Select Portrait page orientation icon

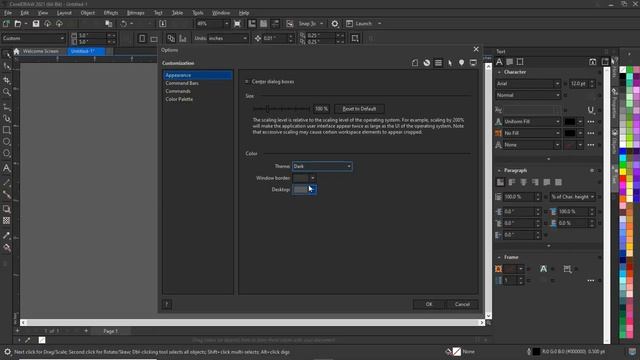[x=142, y=38]
